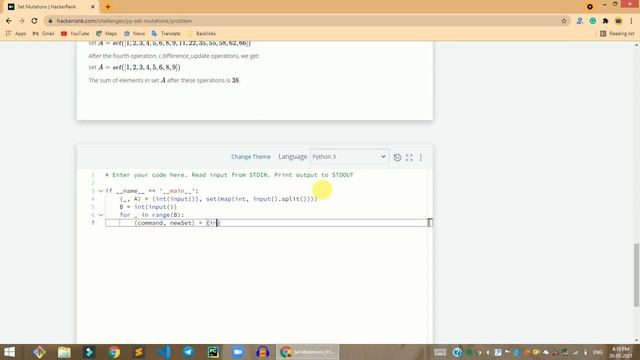Open File Explorer from the taskbar
The height and width of the screenshot is (360, 640).
[x=64, y=352]
